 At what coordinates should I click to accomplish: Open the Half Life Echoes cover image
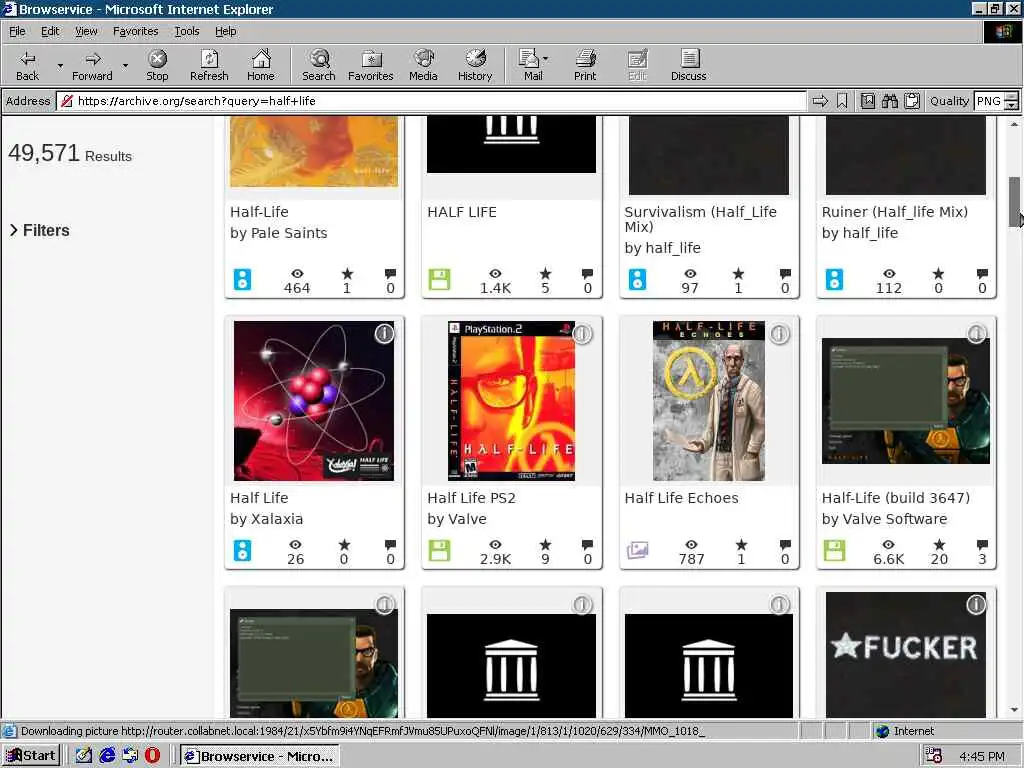[709, 400]
